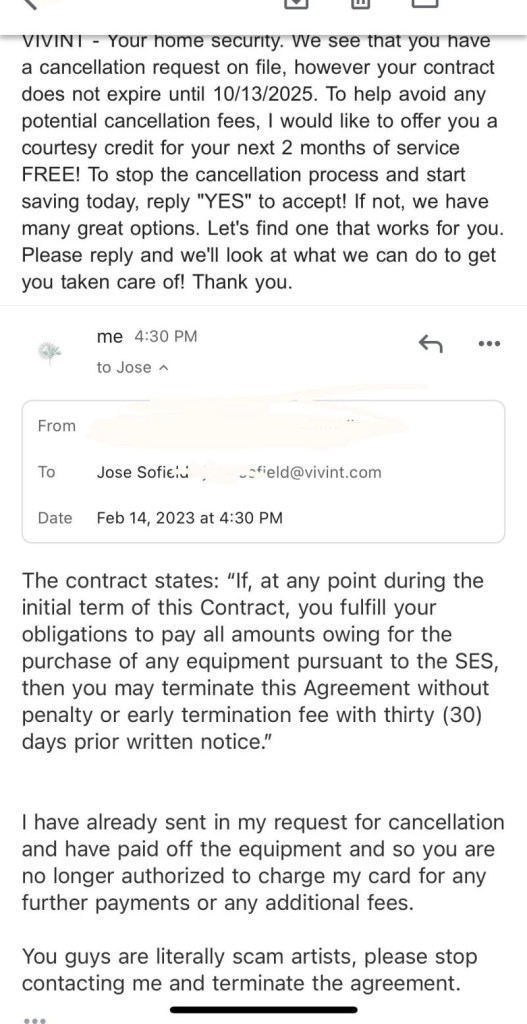Tap the 4:30 PM timestamp
This screenshot has height=1024, width=527.
click(165, 336)
